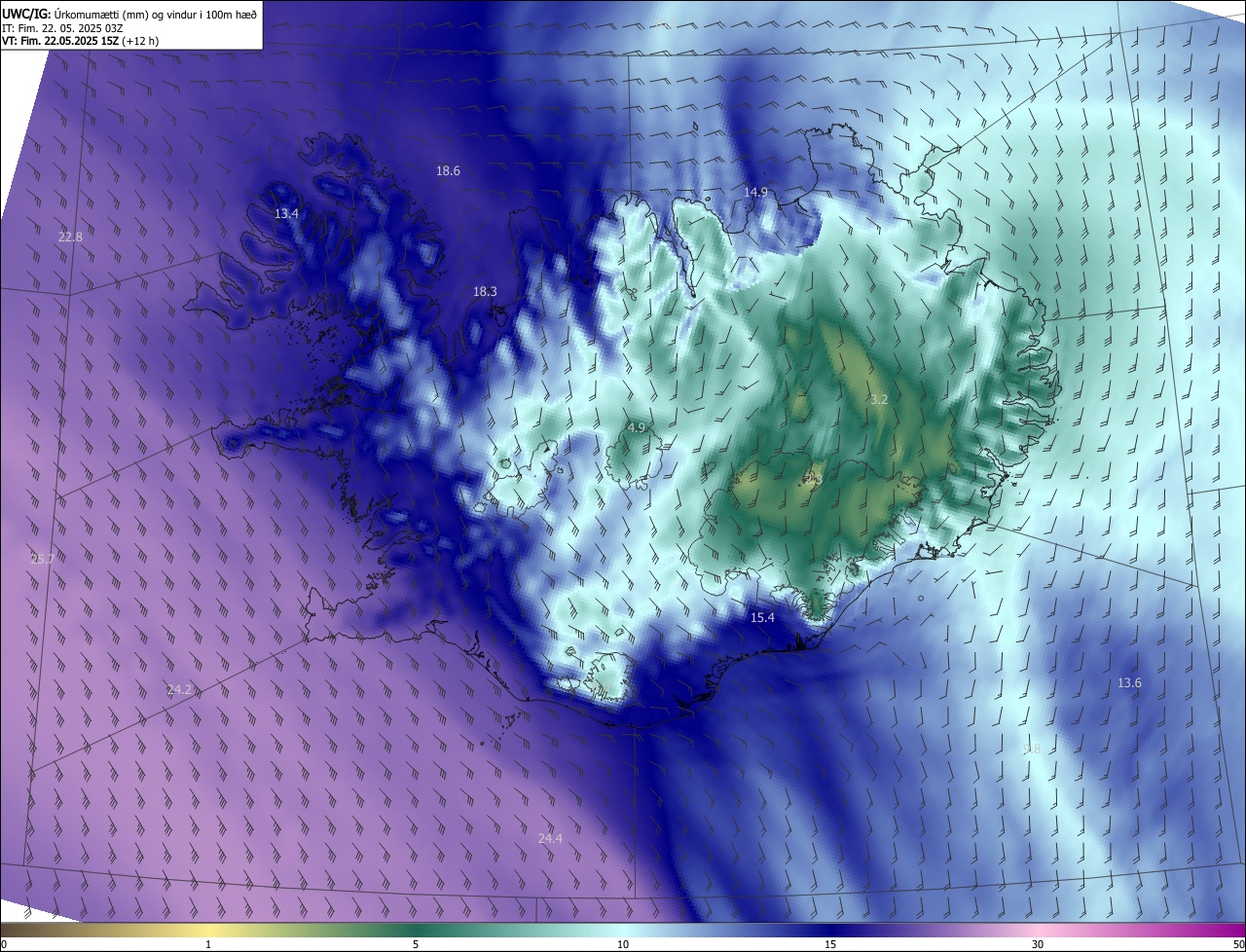Click the yellow color bar segment above 1
The width and height of the screenshot is (1246, 952).
(208, 930)
